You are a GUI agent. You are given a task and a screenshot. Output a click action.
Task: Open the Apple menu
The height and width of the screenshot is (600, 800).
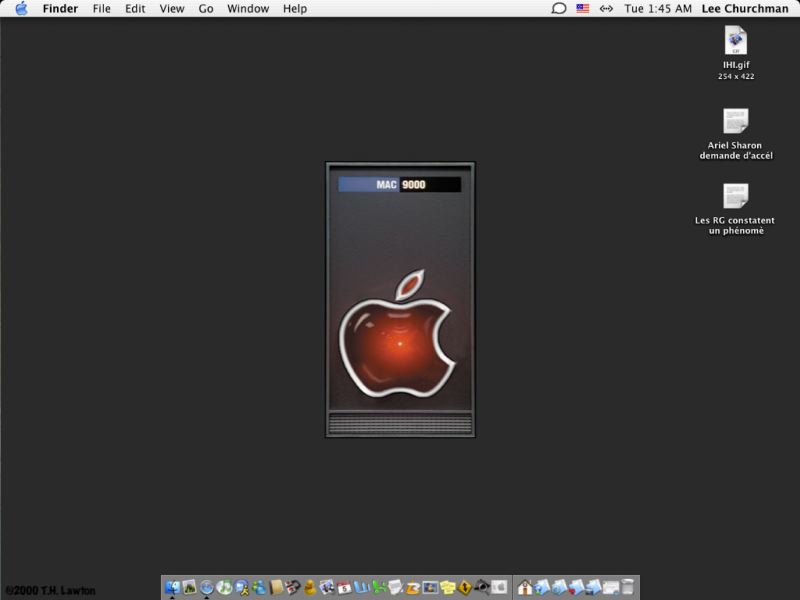[21, 8]
